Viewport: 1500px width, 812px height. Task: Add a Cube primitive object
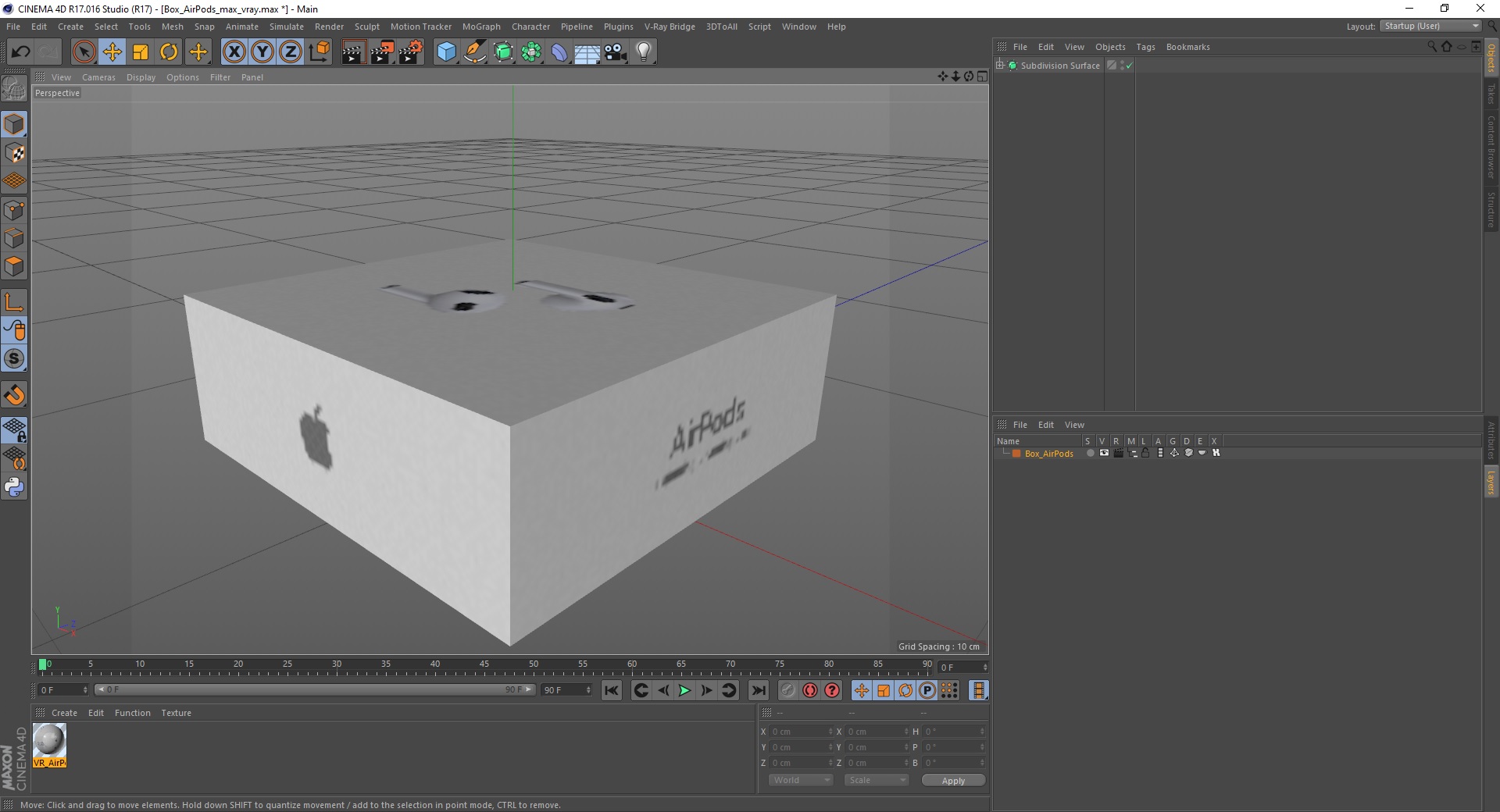[446, 52]
